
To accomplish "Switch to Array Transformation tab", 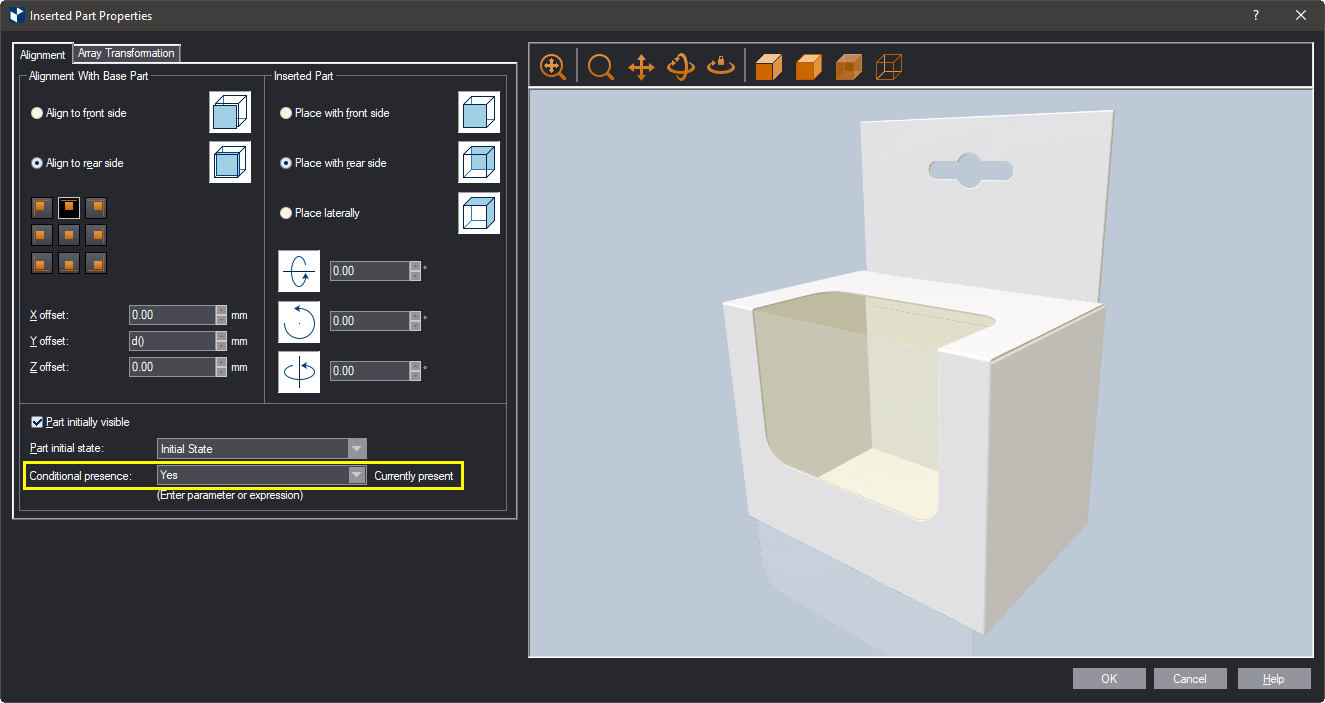I will pos(126,53).
